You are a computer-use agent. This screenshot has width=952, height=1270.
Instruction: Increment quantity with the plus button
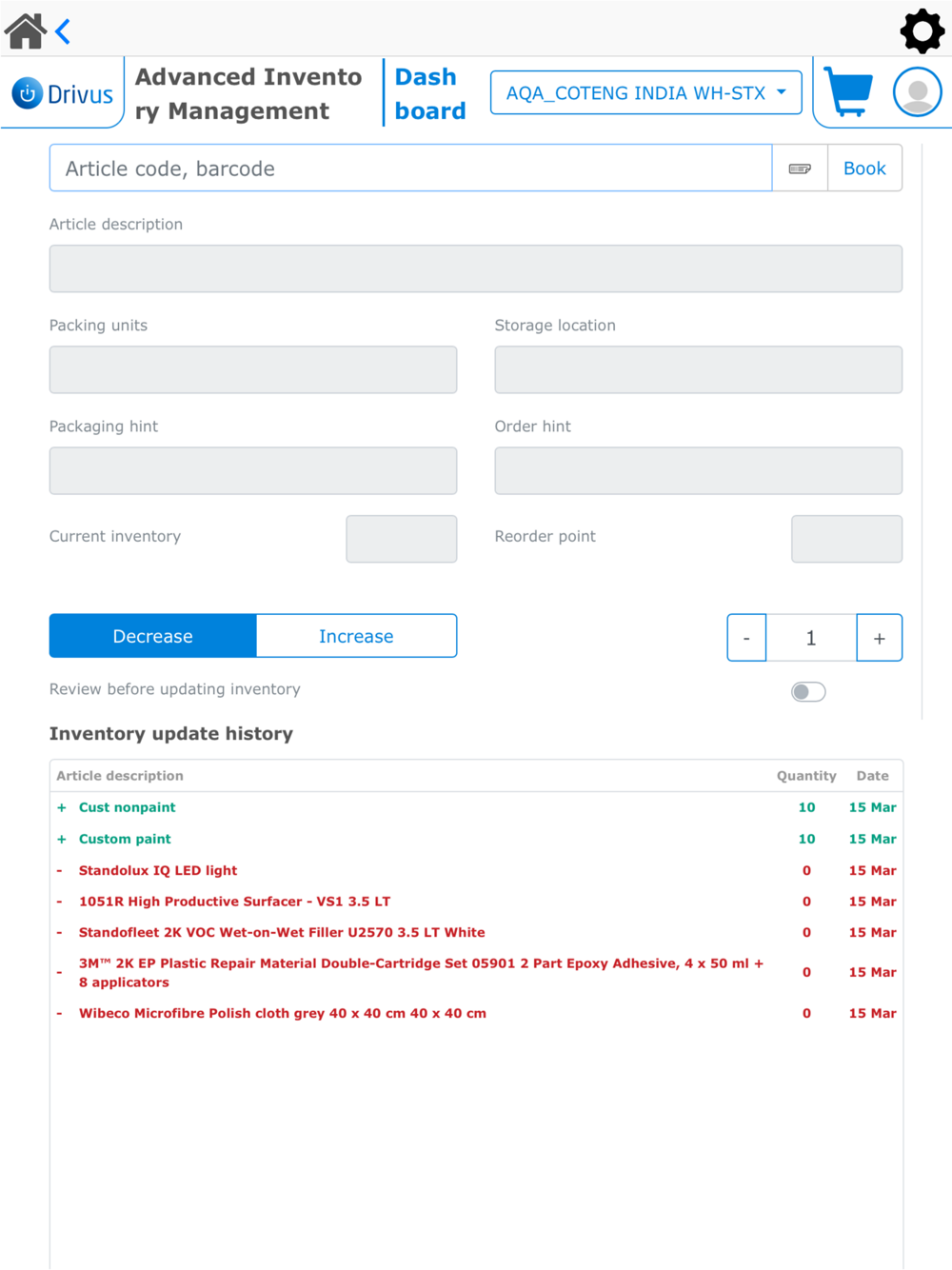880,638
